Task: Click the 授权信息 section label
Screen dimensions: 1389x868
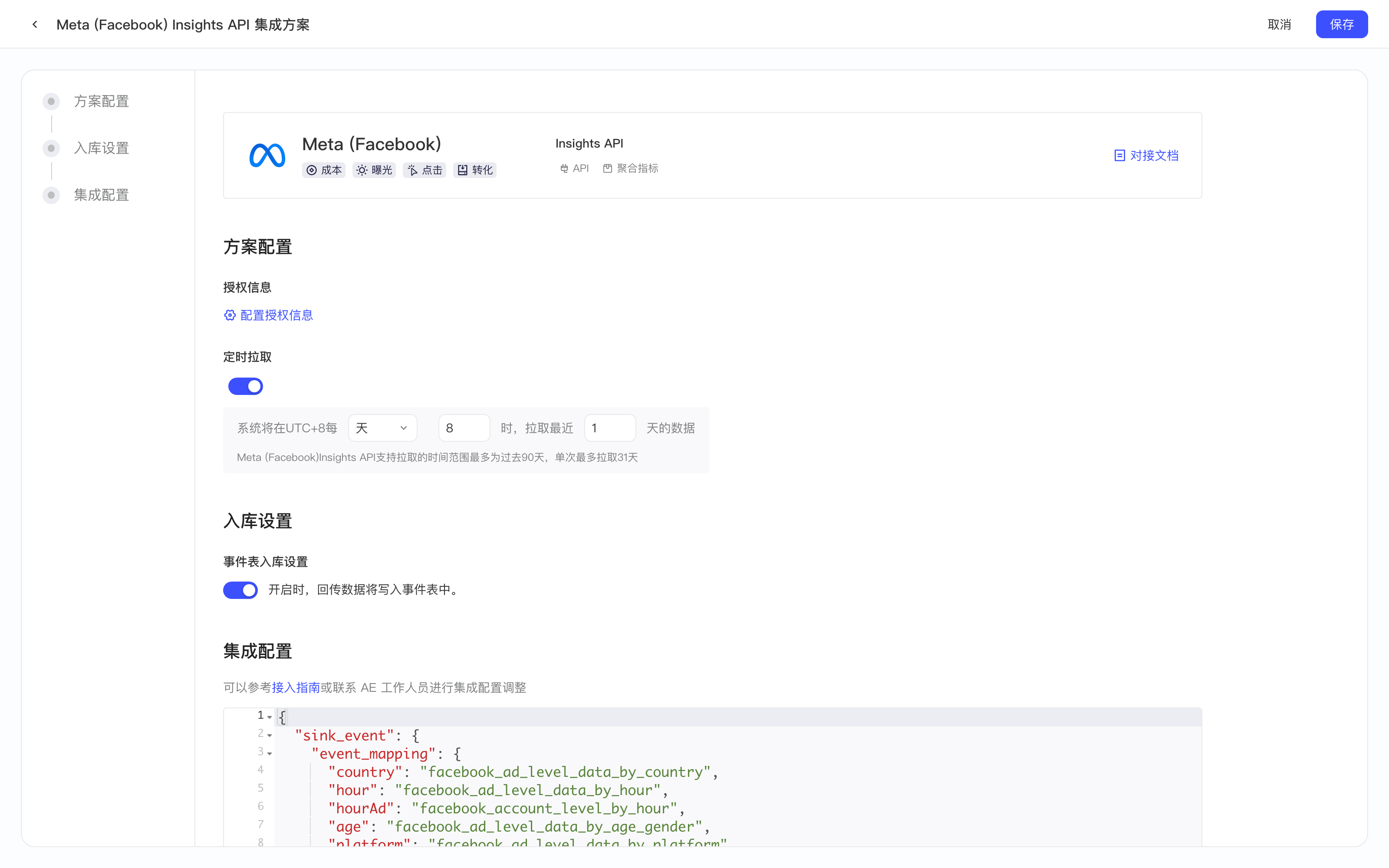Action: point(247,288)
